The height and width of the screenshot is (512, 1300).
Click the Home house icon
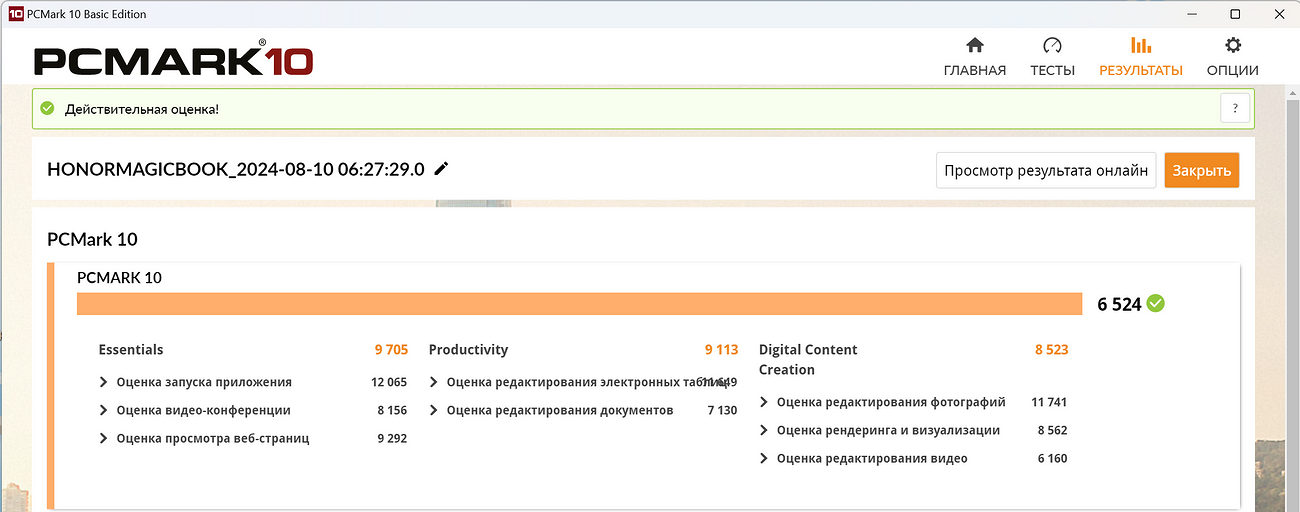[x=974, y=46]
